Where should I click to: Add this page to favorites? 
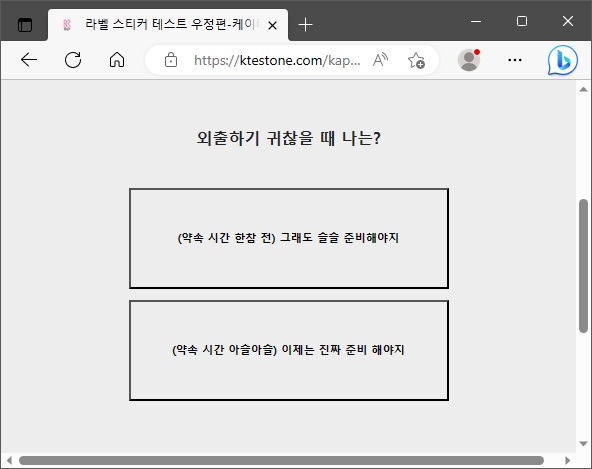point(416,60)
